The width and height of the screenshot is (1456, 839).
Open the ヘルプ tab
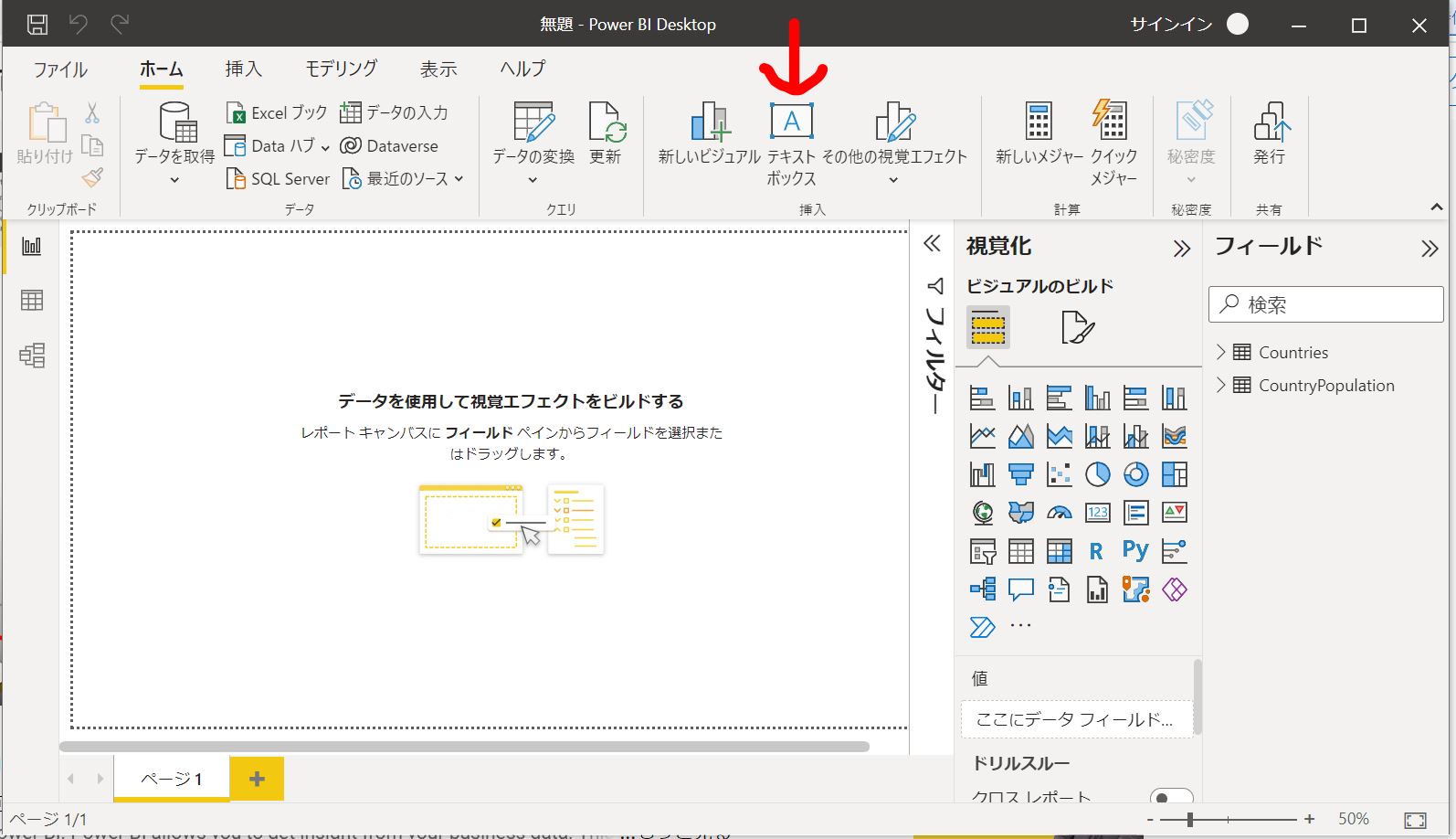click(x=522, y=69)
